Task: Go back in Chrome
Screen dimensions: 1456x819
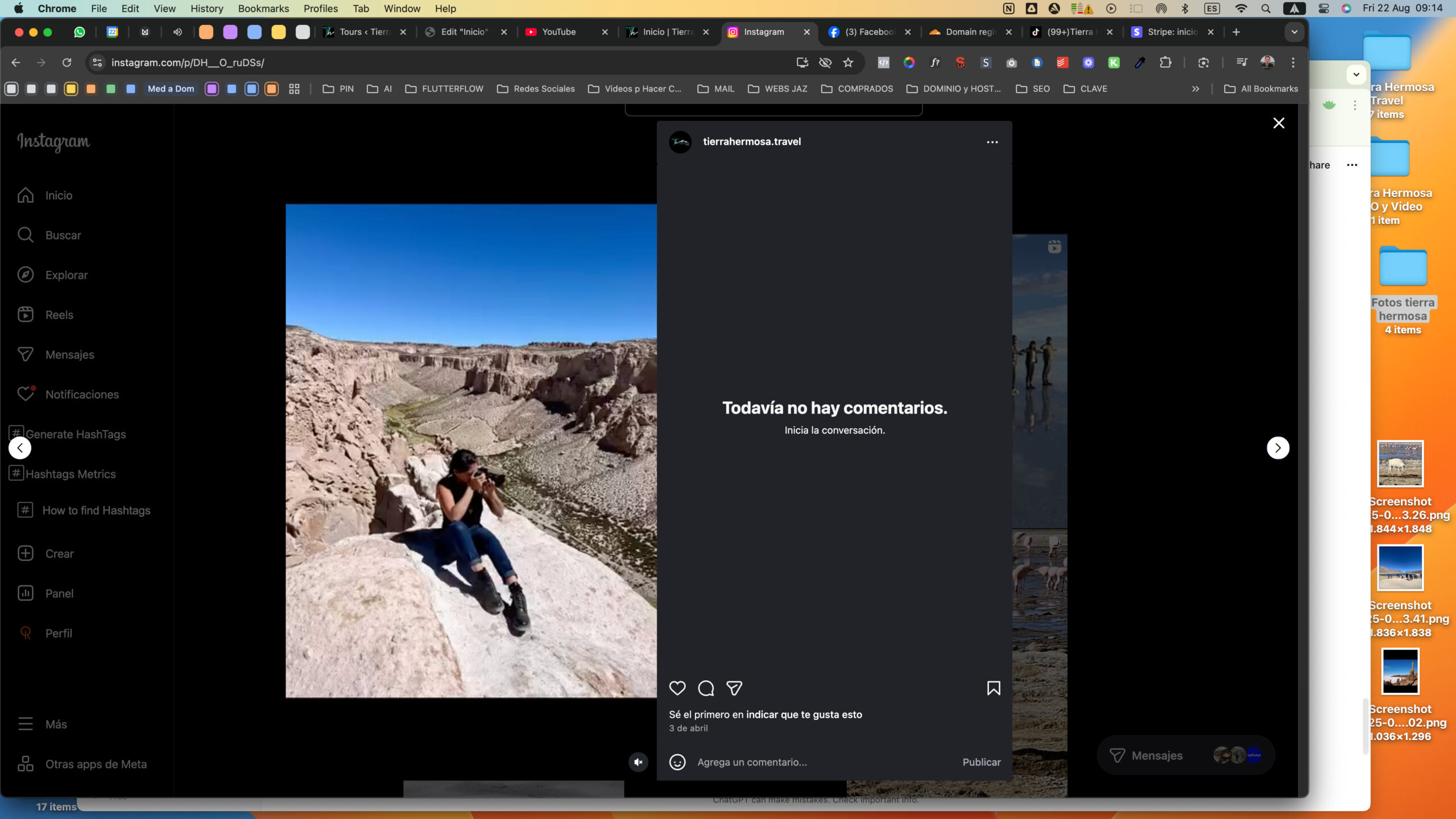Action: (x=15, y=63)
